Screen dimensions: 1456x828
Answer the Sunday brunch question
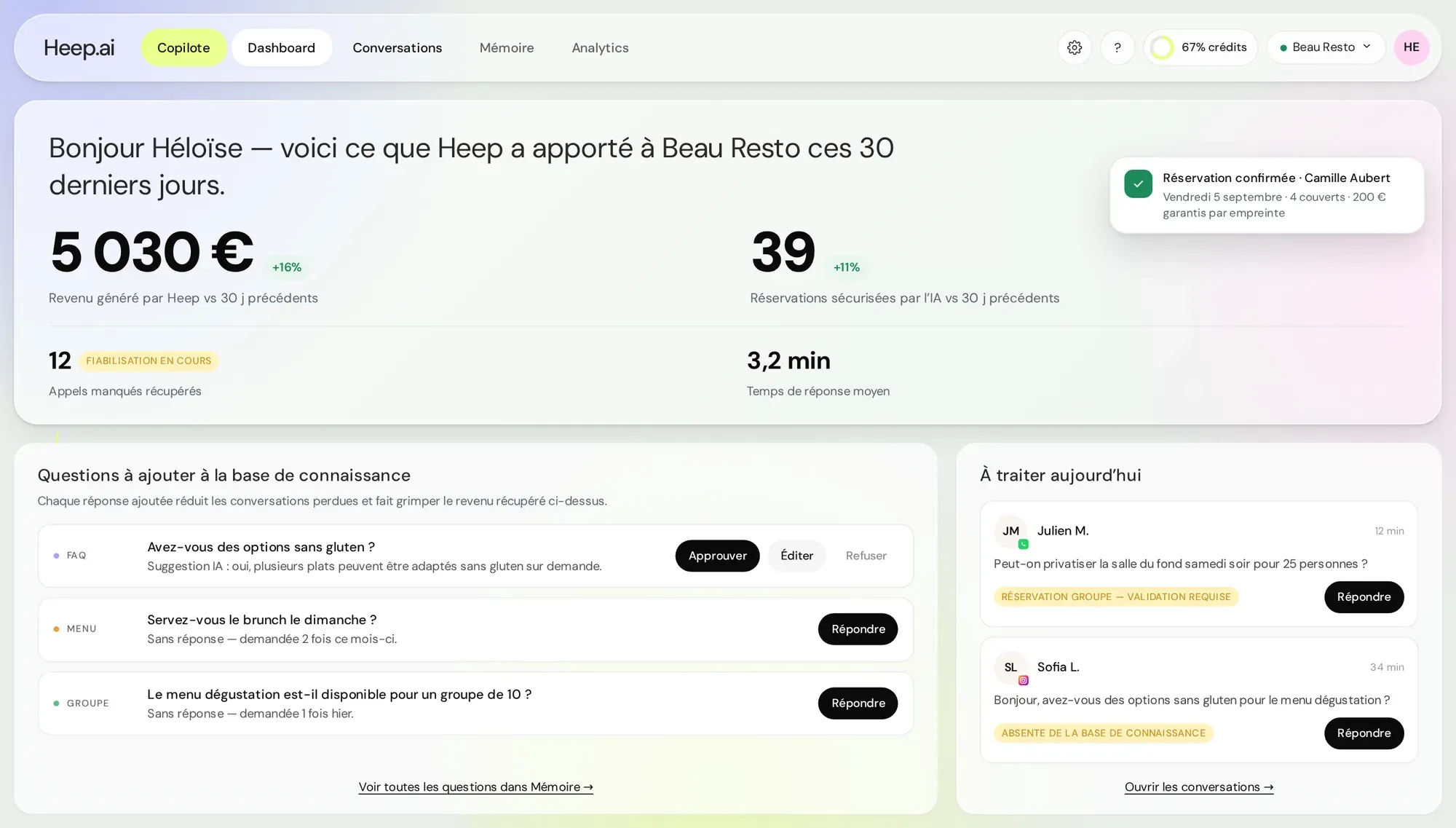tap(858, 629)
